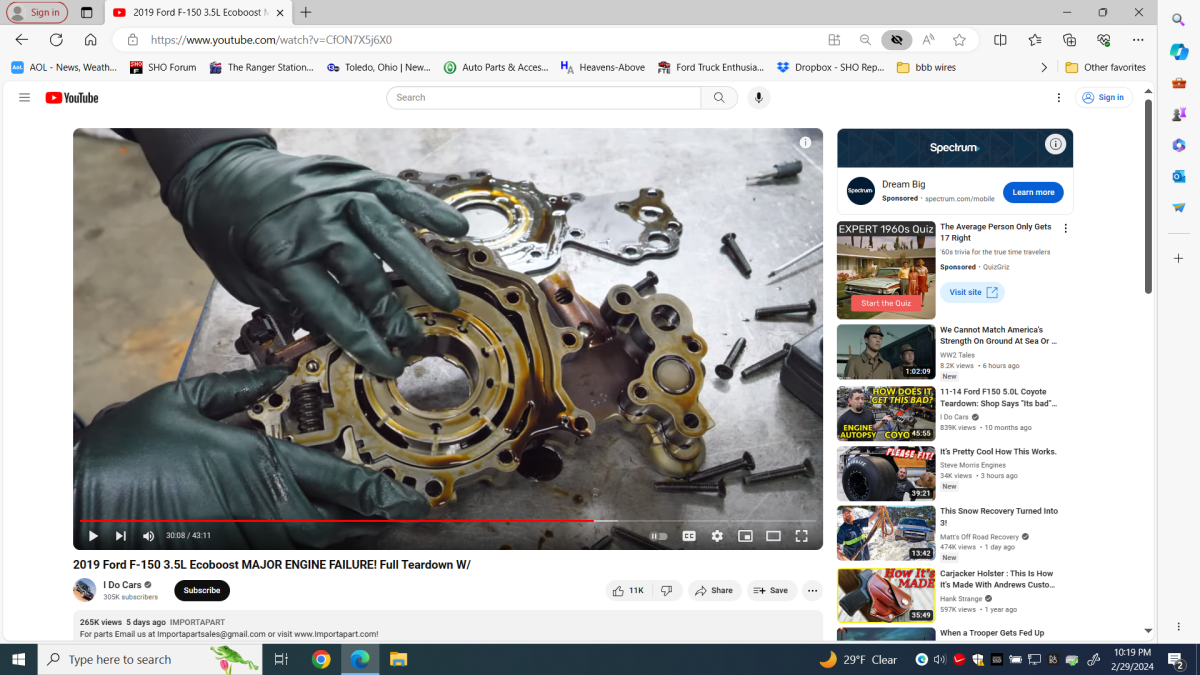Expand hidden favorites bar overflow chevron
The image size is (1200, 675).
click(x=1044, y=68)
